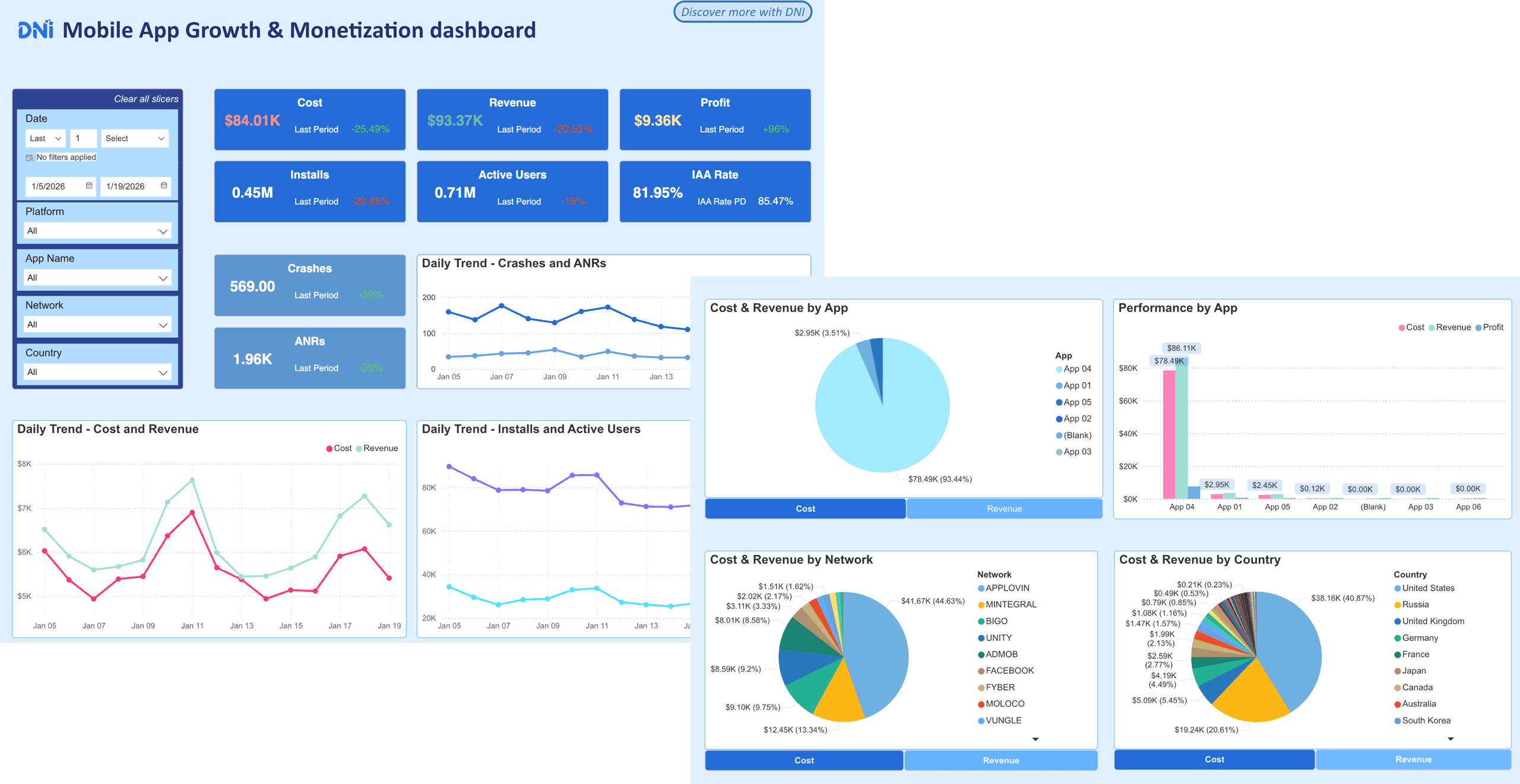Click the end date field 1/19/2026
The image size is (1520, 784).
135,186
